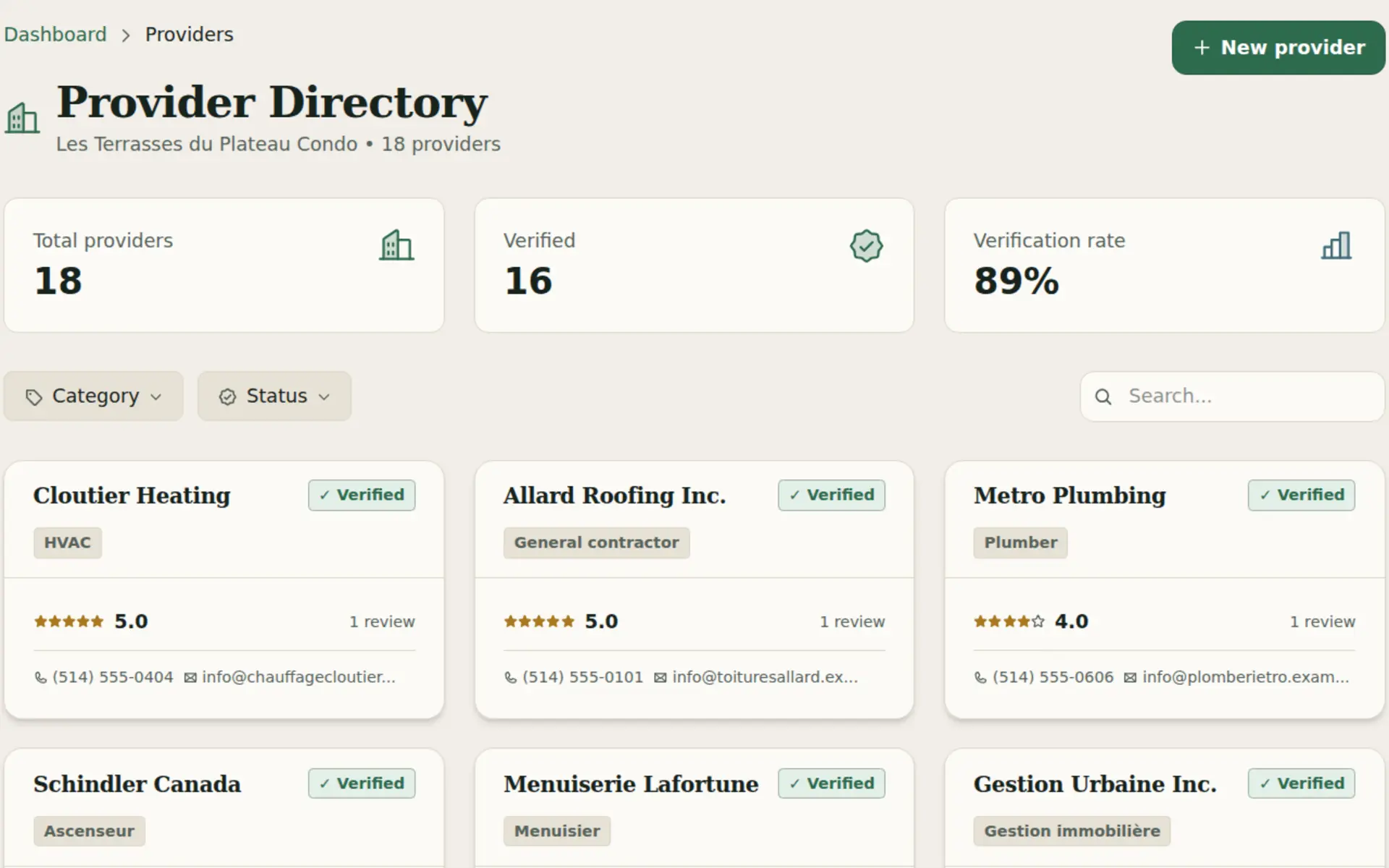
Task: Click the tag icon in Category filter
Action: pos(33,397)
